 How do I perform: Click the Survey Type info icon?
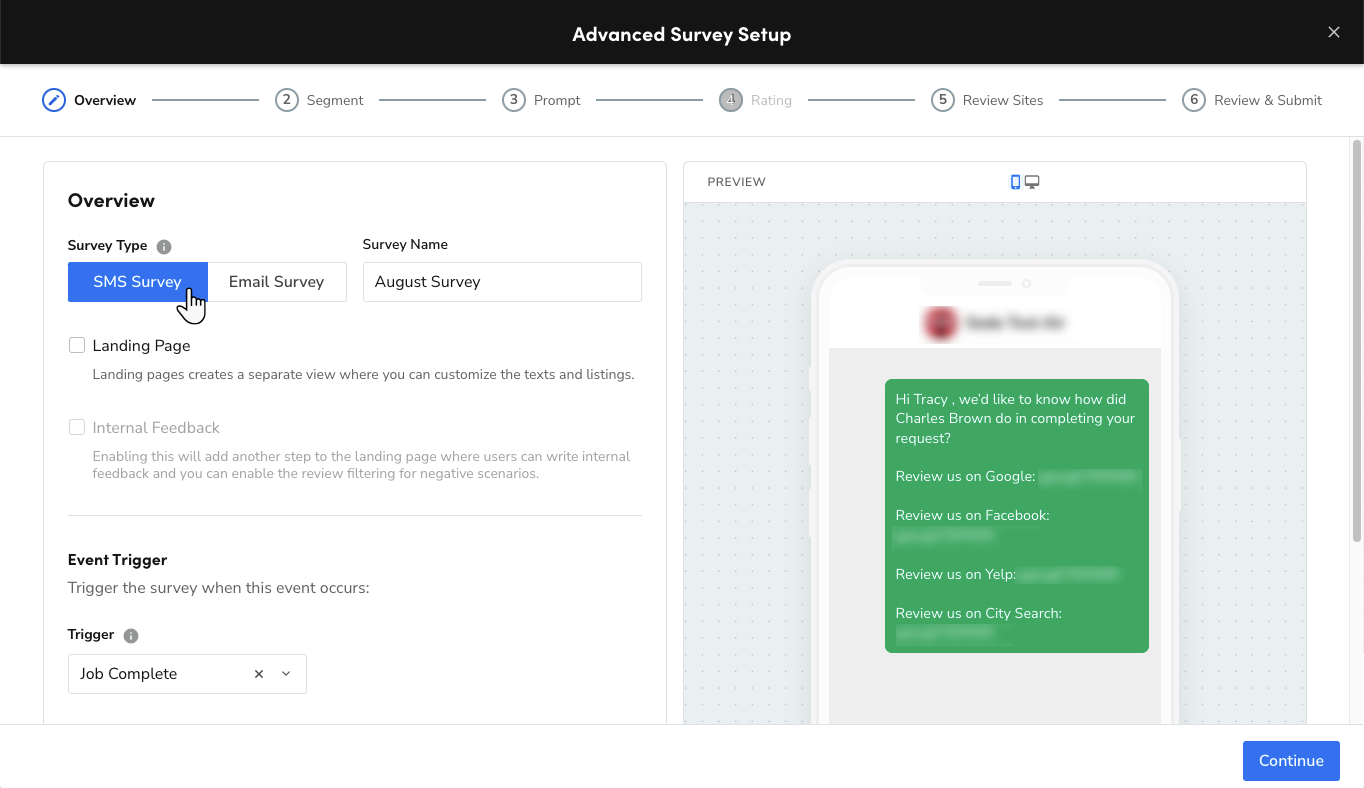tap(164, 246)
